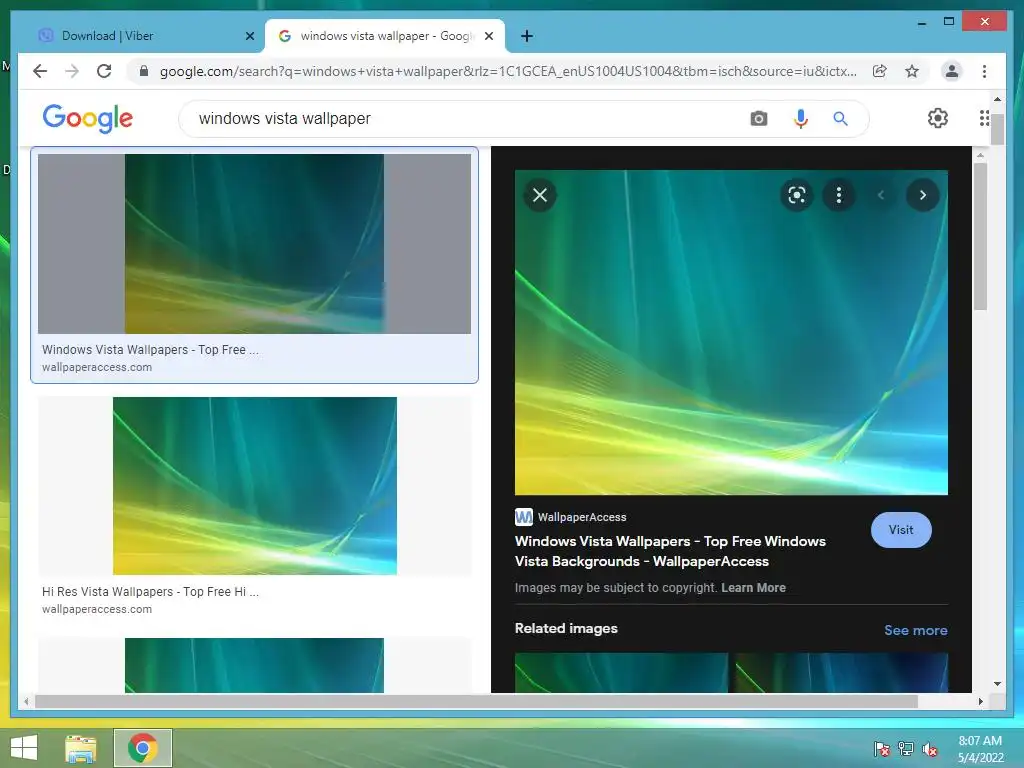Close the Download | Viber tab

click(250, 37)
